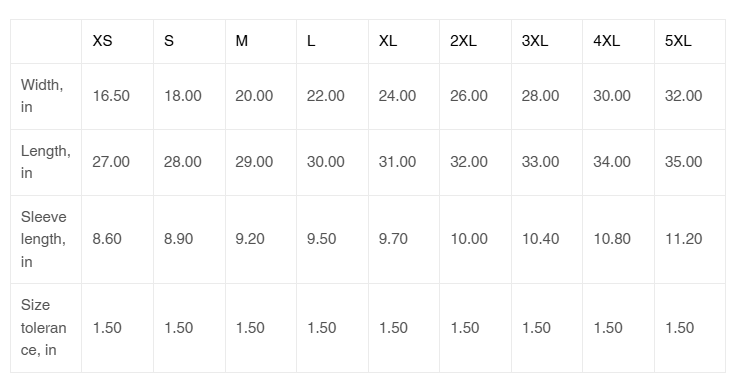
Task: Select the 29.00 length cell for M
Action: coord(261,162)
